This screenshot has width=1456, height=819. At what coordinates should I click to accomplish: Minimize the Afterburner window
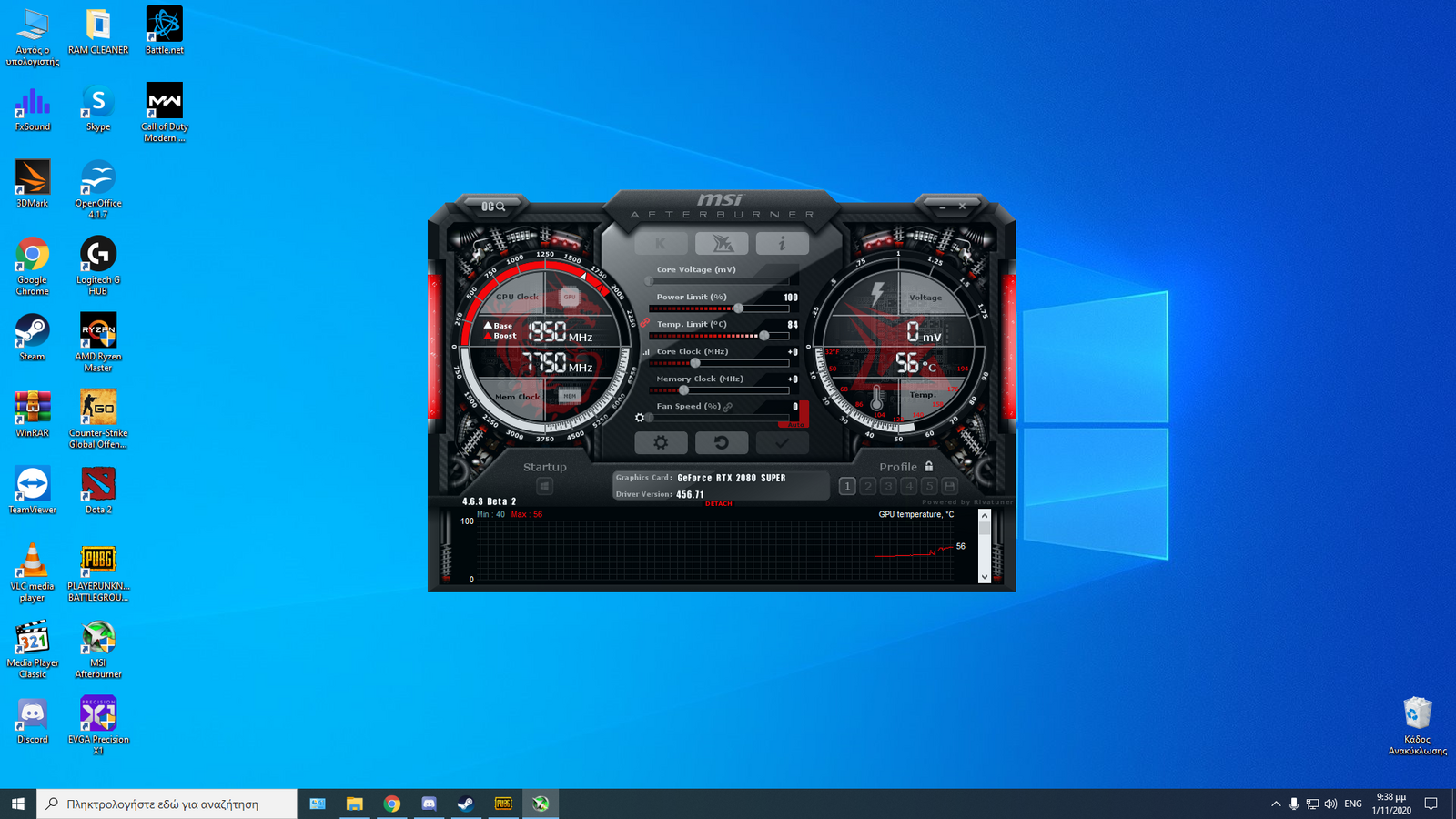(943, 207)
